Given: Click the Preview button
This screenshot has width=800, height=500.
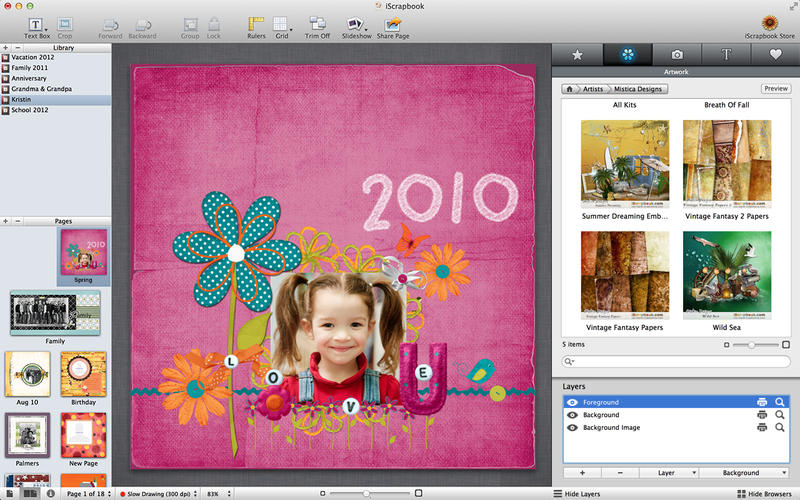Looking at the screenshot, I should click(775, 89).
